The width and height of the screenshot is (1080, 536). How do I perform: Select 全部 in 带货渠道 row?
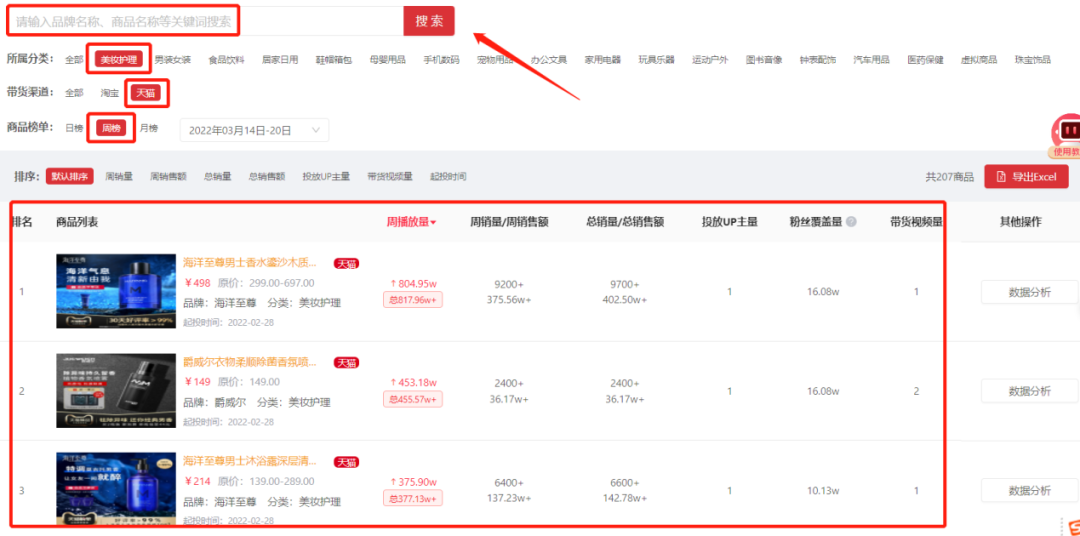tap(74, 92)
